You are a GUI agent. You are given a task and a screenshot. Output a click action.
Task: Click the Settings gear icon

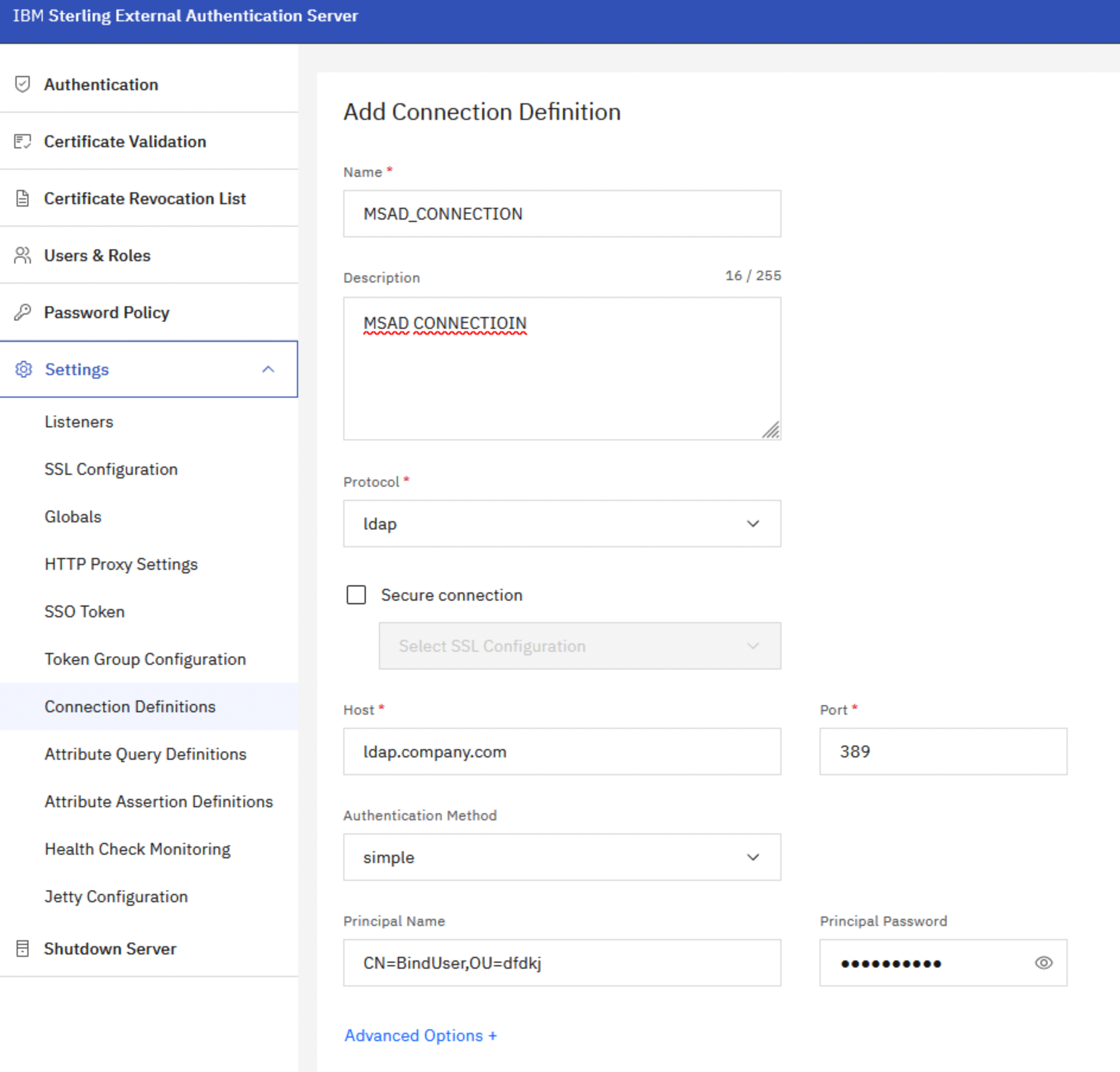(x=23, y=369)
